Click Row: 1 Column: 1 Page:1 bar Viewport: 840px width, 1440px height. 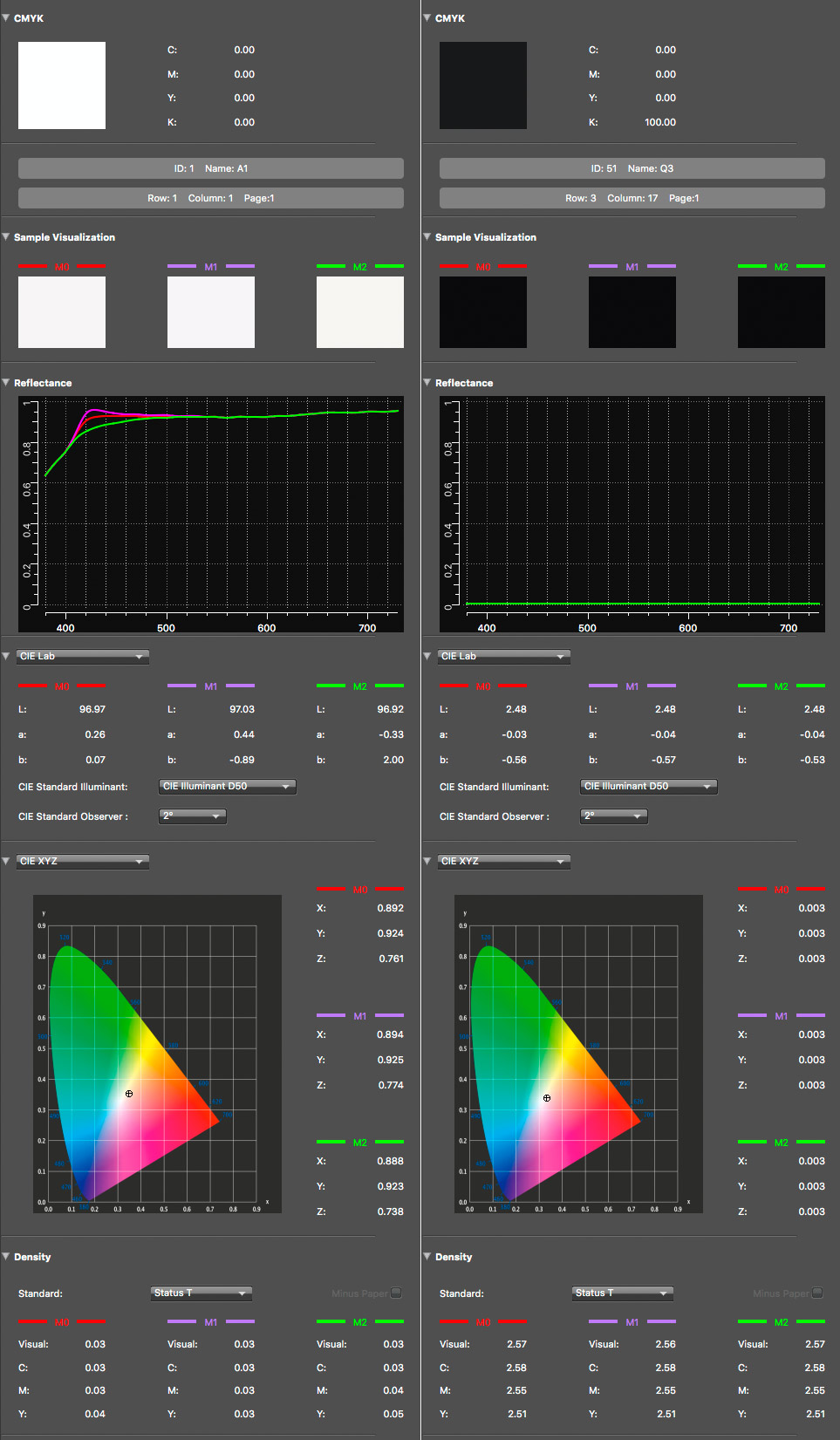pyautogui.click(x=211, y=198)
